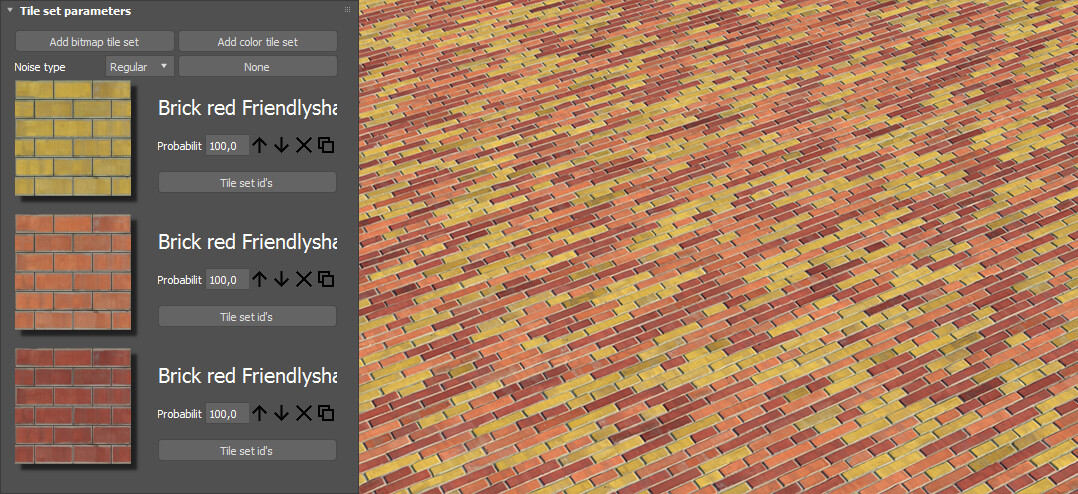1078x494 pixels.
Task: Select the yellow brick probability field
Action: tap(227, 146)
